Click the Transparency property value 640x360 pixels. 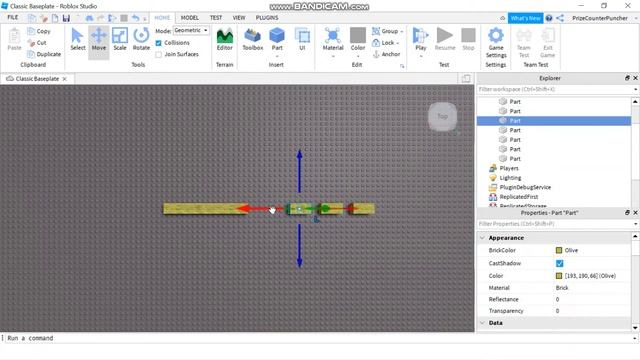coord(558,311)
